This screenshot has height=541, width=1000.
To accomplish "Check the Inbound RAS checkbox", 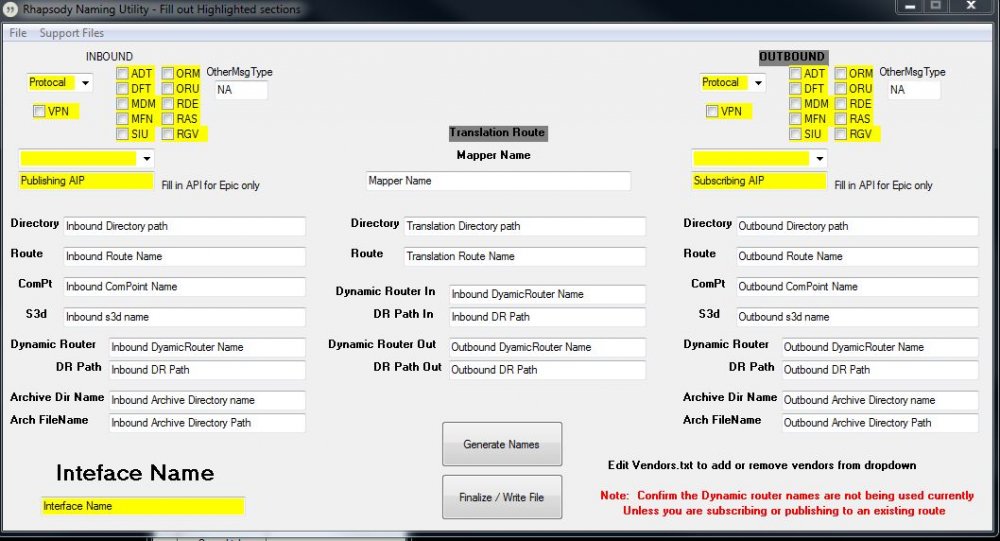I will coord(168,119).
